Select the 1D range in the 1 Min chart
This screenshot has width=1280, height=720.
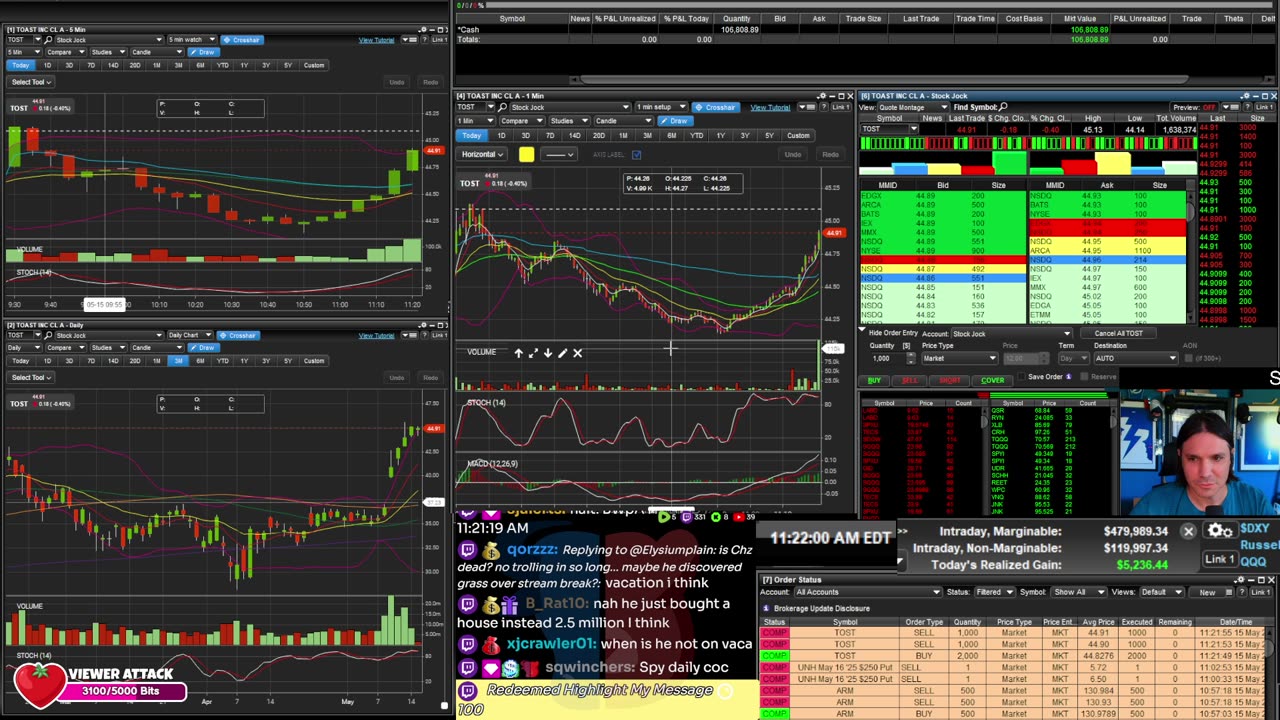(501, 136)
